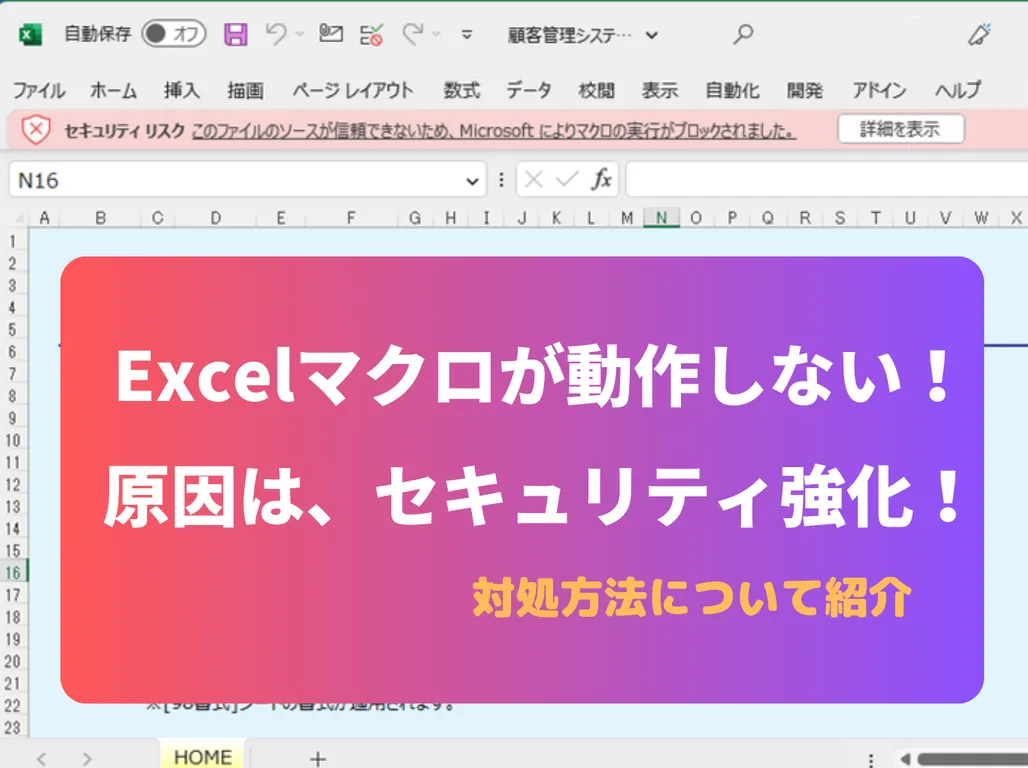The height and width of the screenshot is (768, 1028).
Task: Click the Select All corner triangle
Action: click(20, 218)
